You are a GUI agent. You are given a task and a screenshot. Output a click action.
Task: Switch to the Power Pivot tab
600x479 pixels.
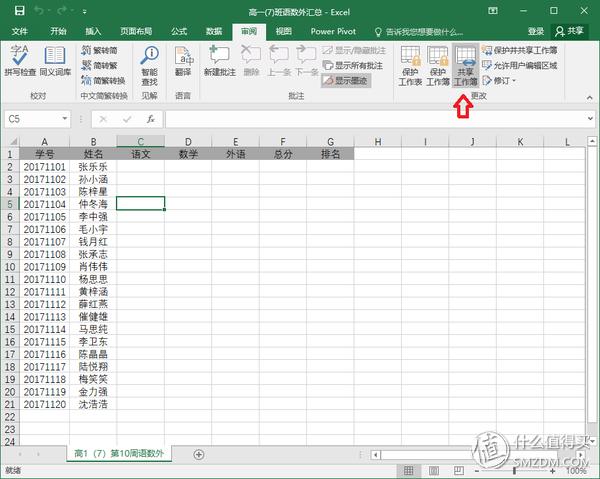(x=333, y=31)
